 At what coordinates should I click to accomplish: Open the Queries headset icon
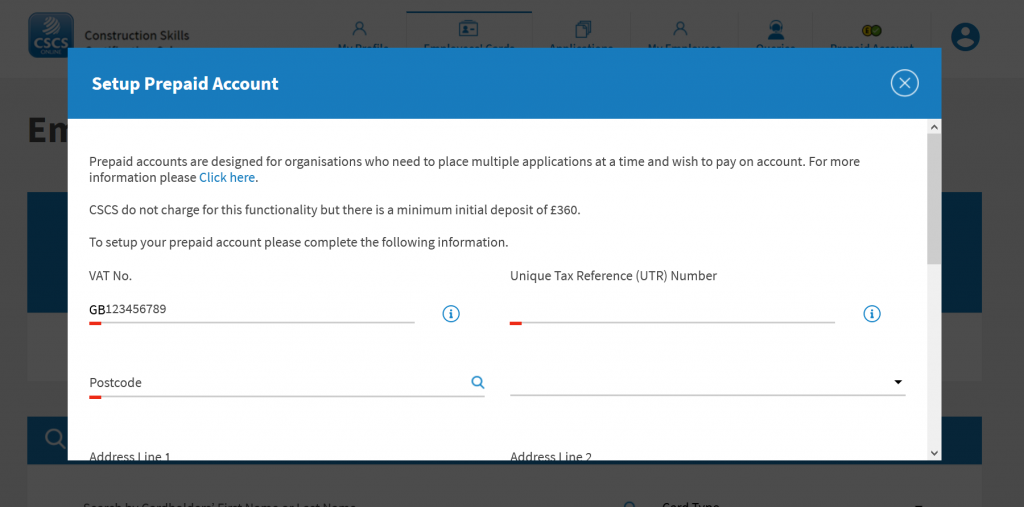pos(775,29)
